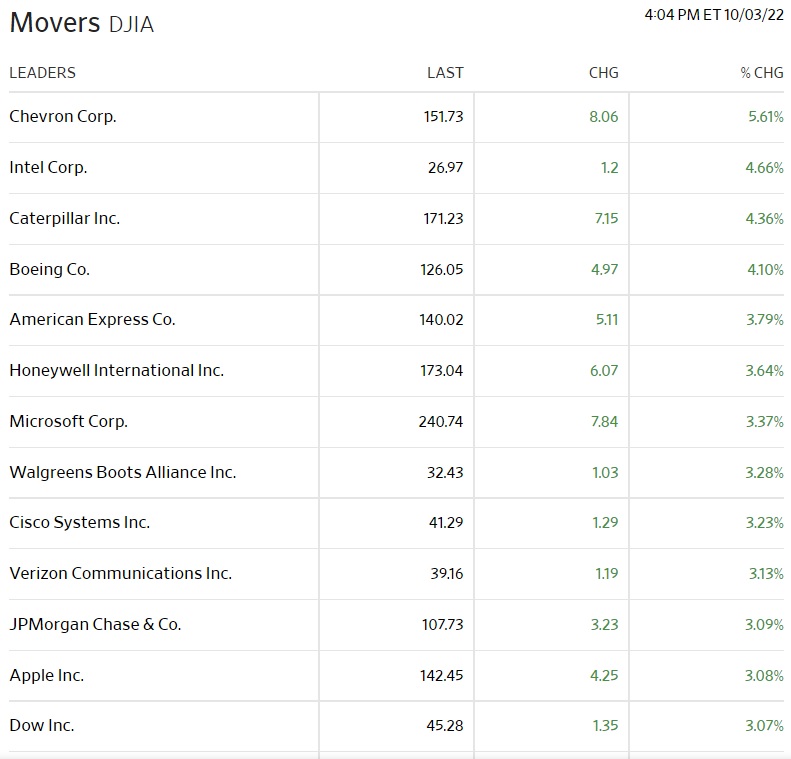Viewport: 791px width, 759px height.
Task: Click the % CHG column header
Action: (762, 73)
